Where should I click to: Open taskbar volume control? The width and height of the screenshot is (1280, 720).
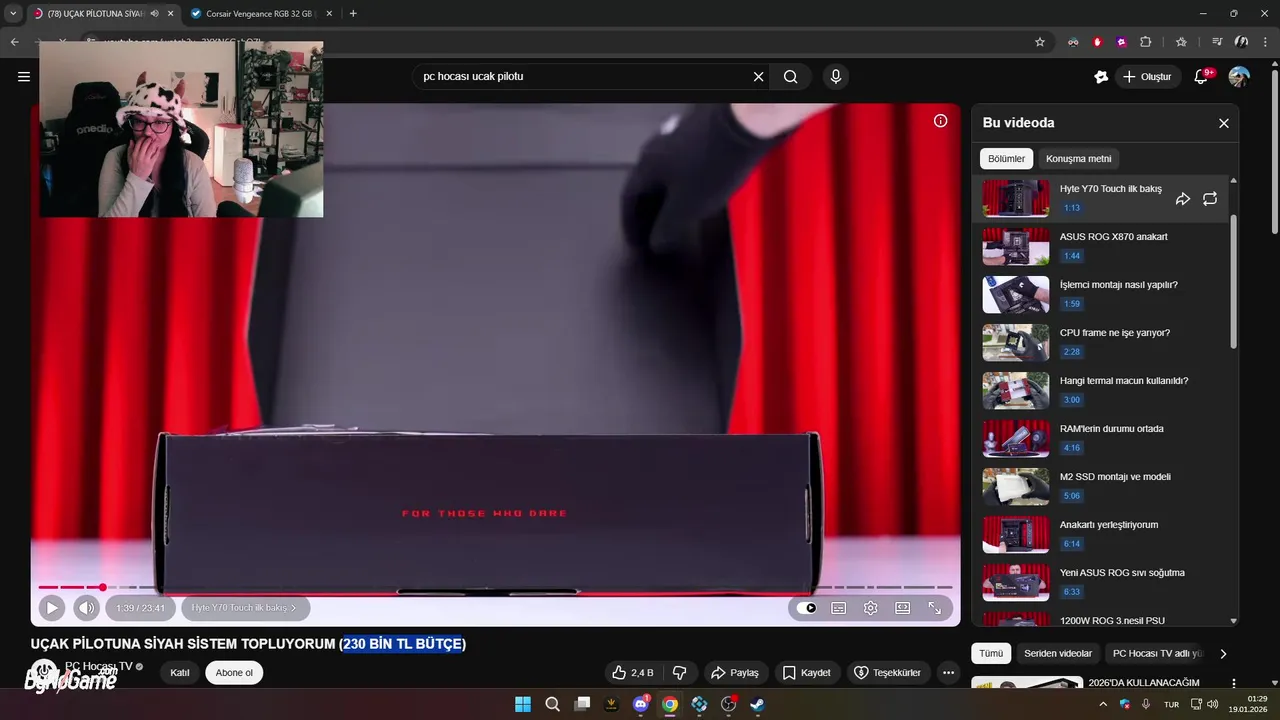point(1212,704)
